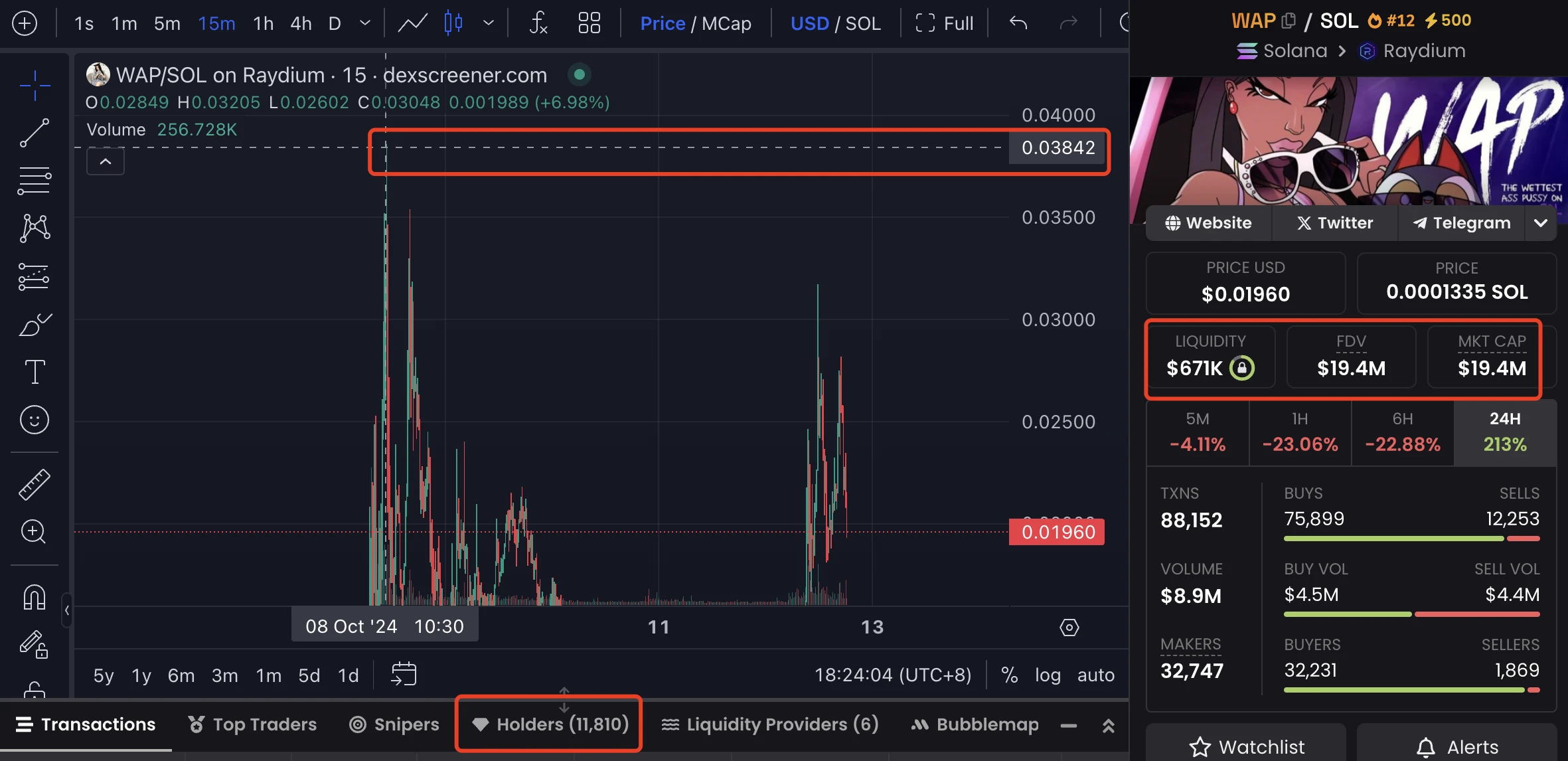This screenshot has width=1568, height=761.
Task: Switch the chart to MCap display
Action: pyautogui.click(x=728, y=23)
